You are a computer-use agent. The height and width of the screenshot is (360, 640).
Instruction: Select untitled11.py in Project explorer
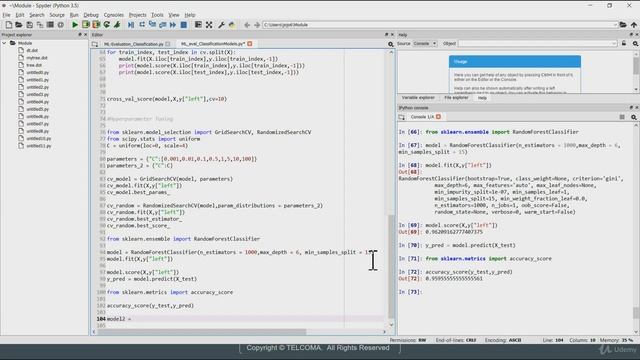(39, 146)
